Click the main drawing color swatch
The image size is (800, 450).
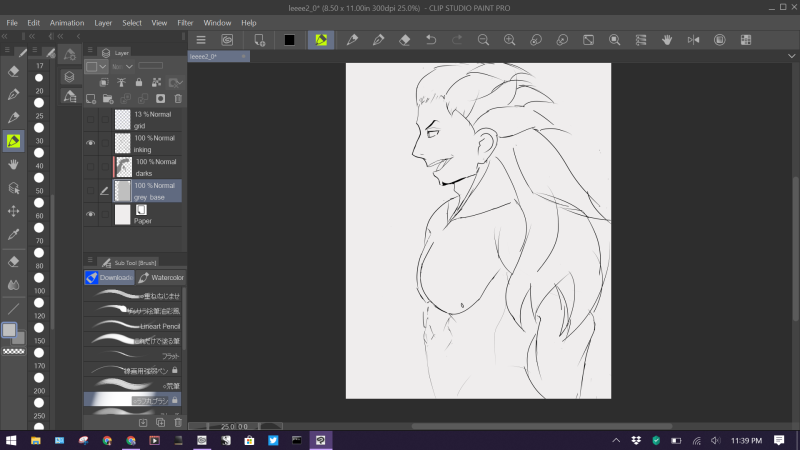[10, 329]
